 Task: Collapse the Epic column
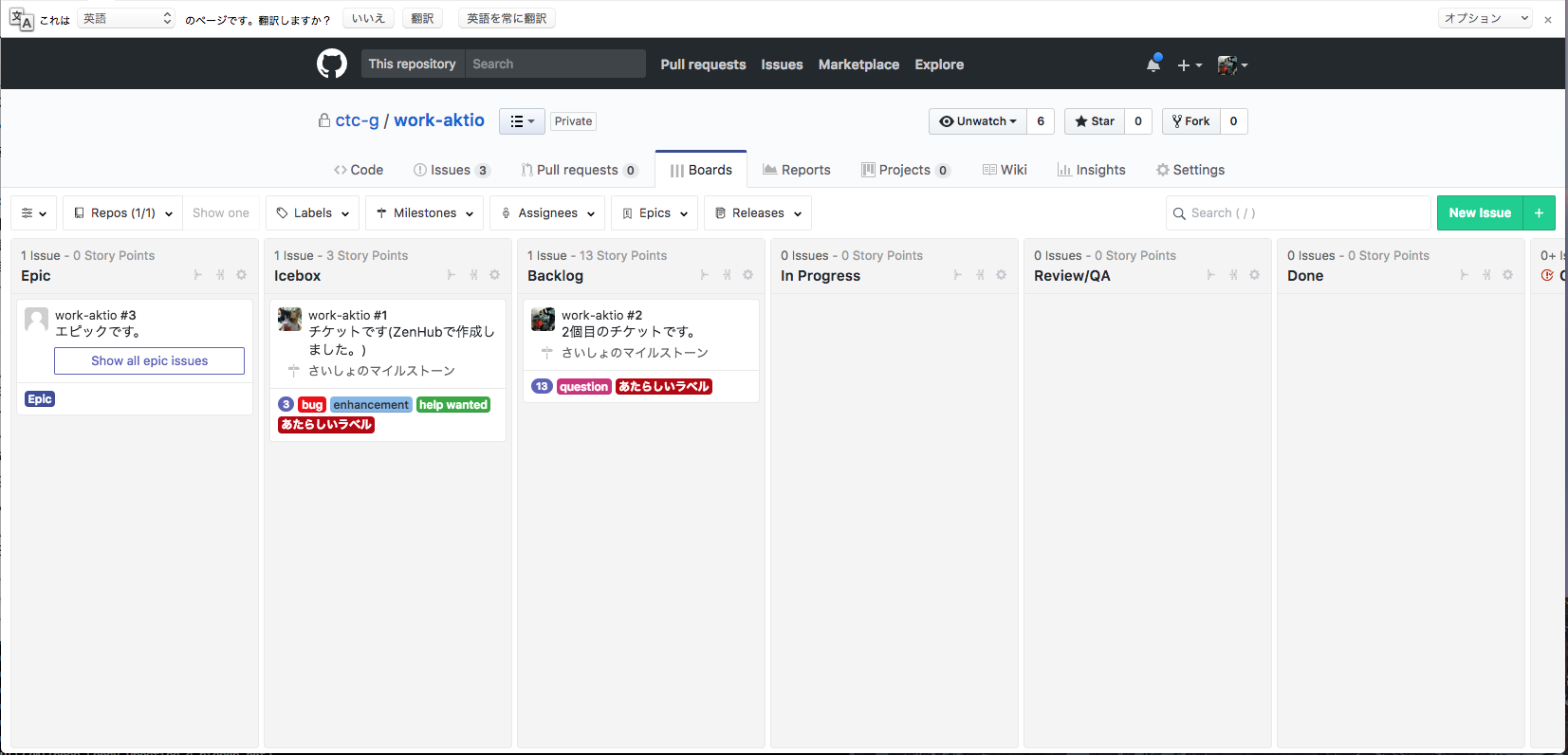220,275
